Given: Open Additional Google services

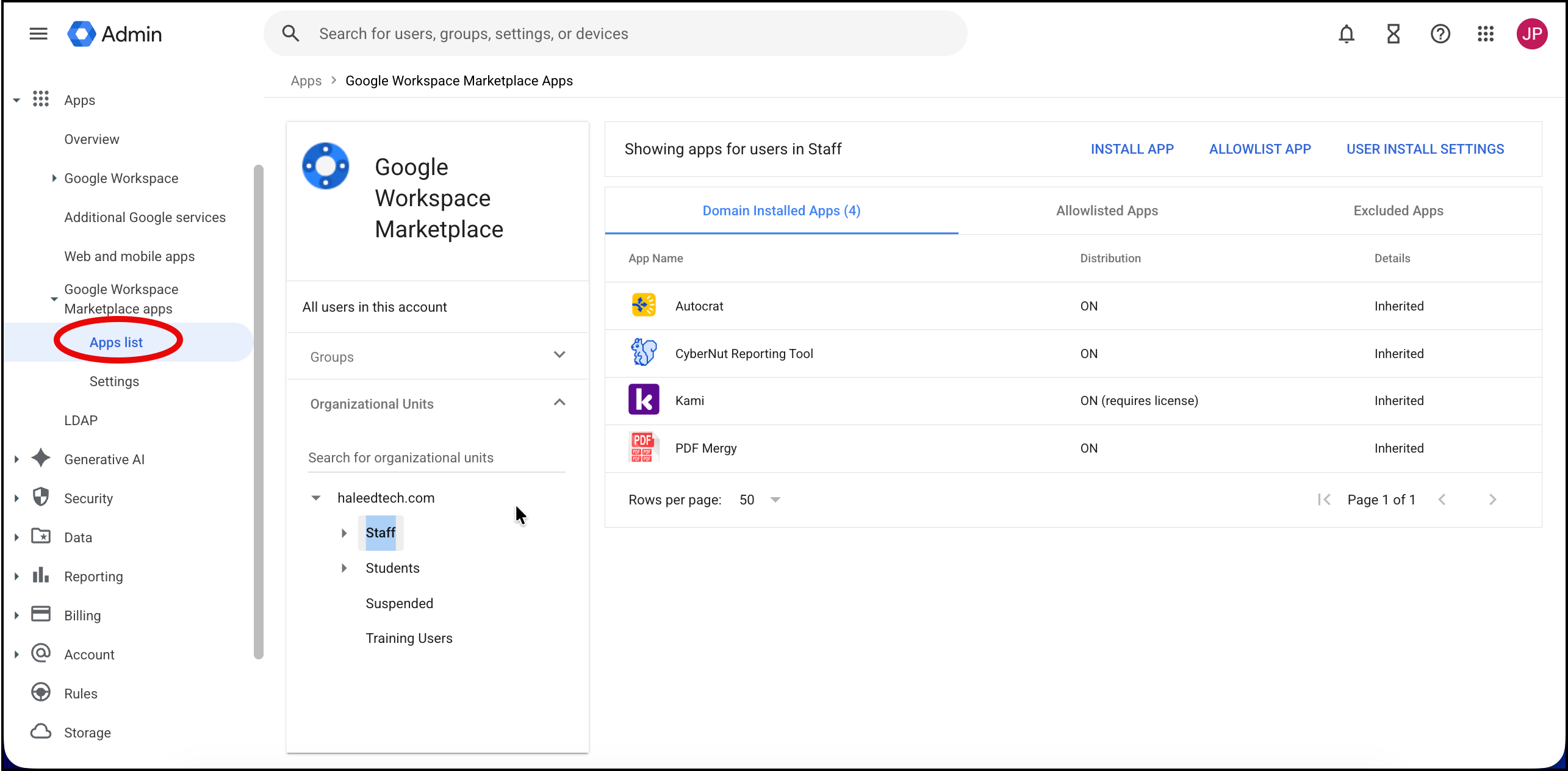Looking at the screenshot, I should tap(145, 217).
